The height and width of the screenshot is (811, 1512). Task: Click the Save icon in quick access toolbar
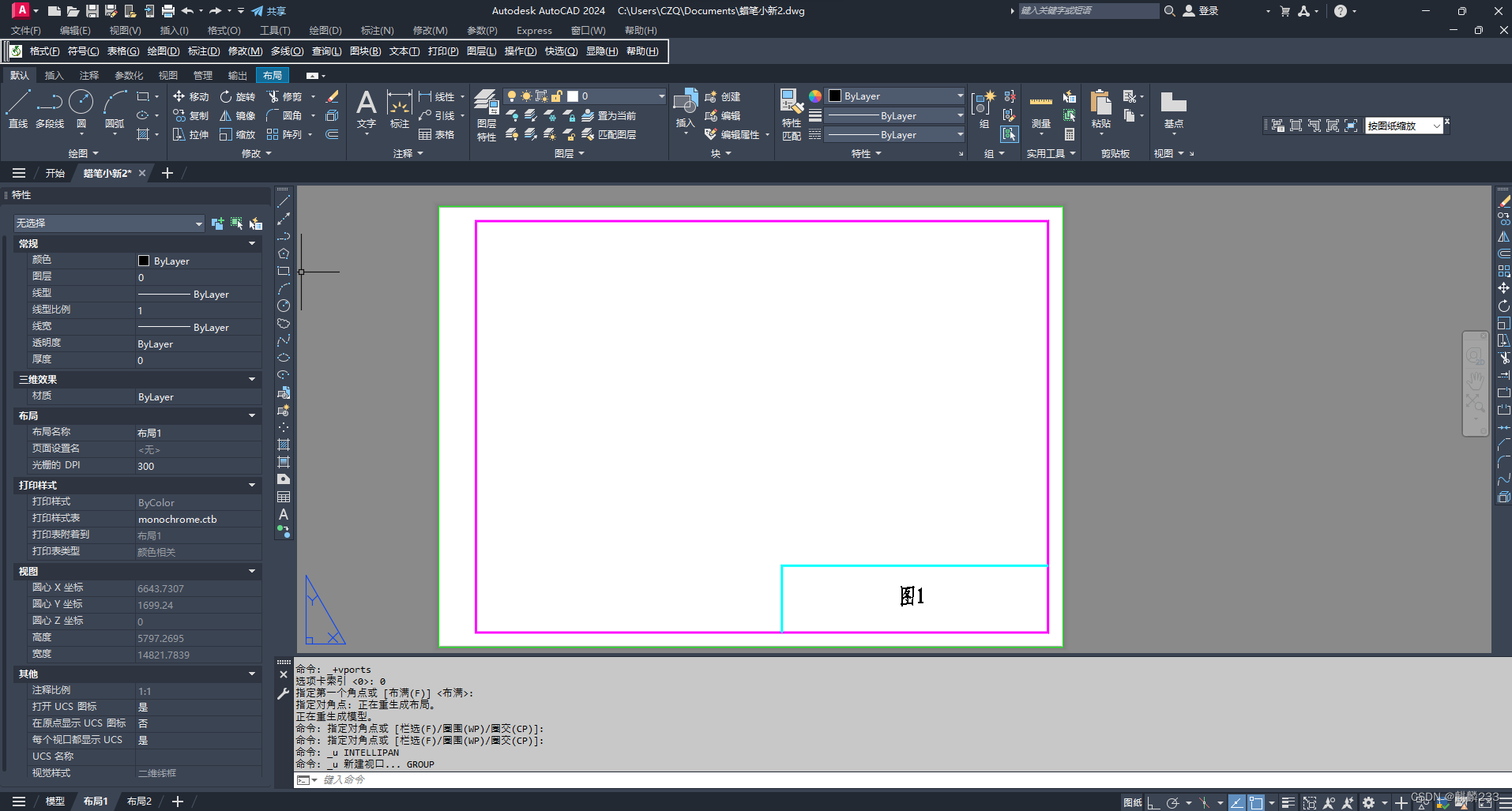click(x=92, y=11)
